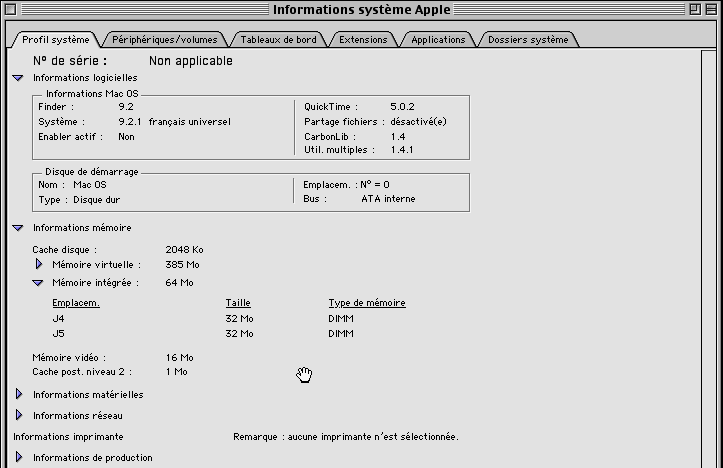Viewport: 723px width, 468px height.
Task: Click the window zoom box icon
Action: pos(695,9)
